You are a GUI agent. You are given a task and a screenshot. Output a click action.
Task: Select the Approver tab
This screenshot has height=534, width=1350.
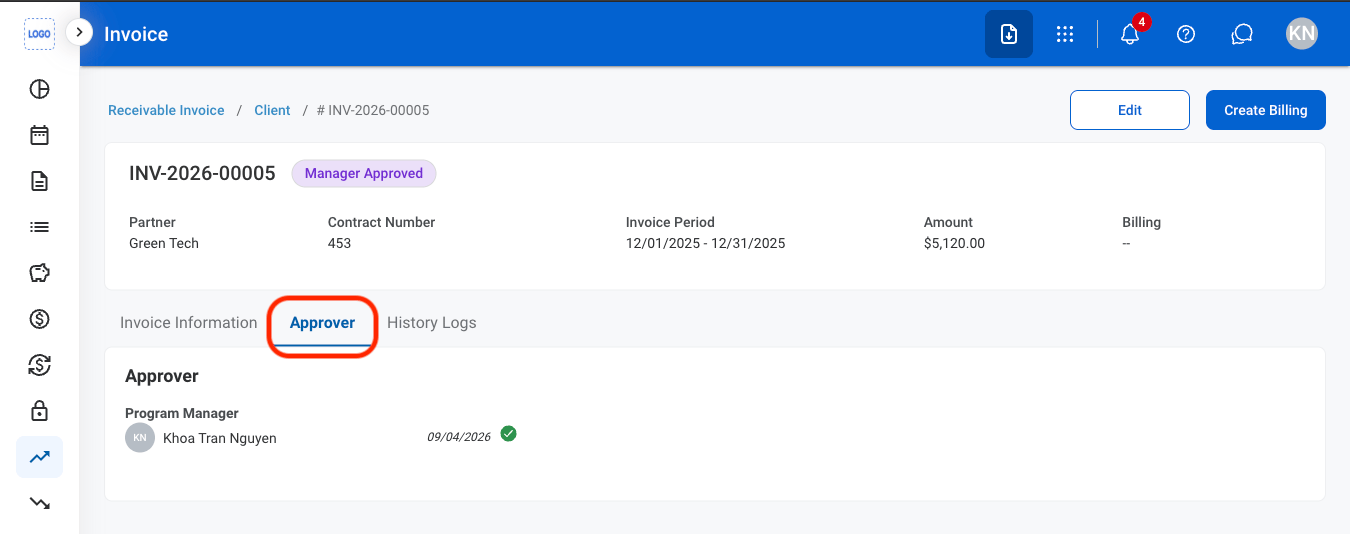point(322,323)
